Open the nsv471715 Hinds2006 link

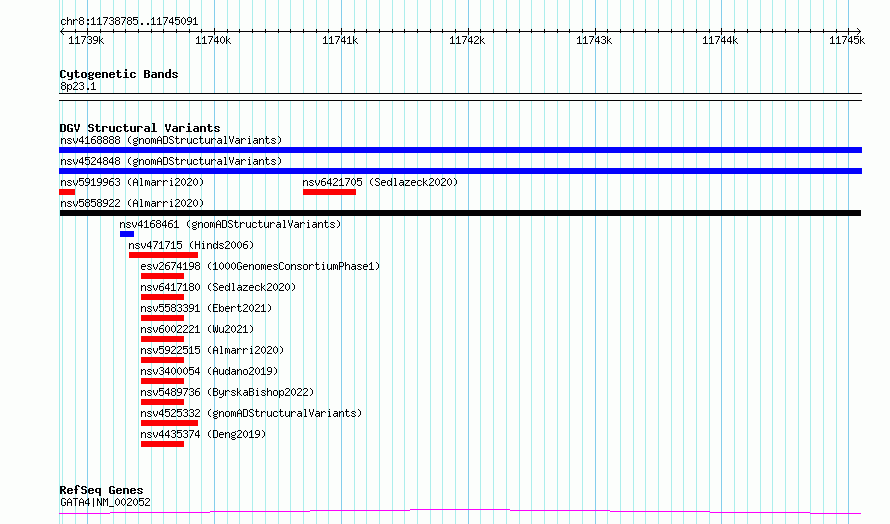(x=191, y=245)
